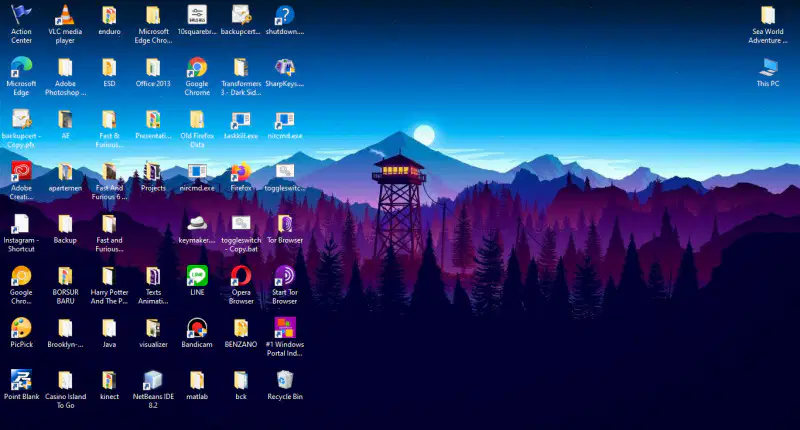
Task: Select the toggleswitc... batch file with gear icon
Action: pyautogui.click(x=285, y=172)
